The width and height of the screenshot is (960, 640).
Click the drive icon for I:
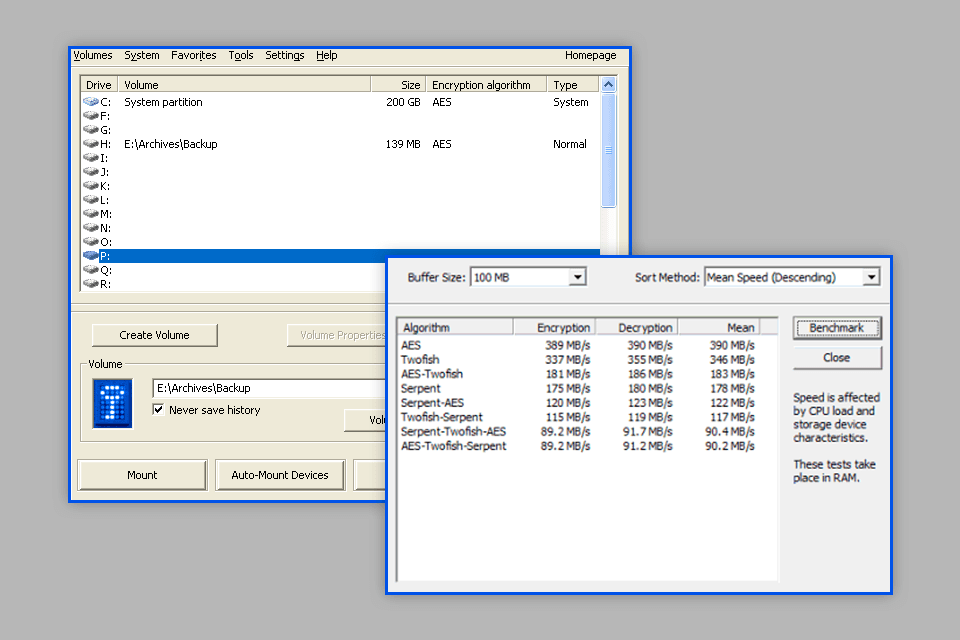[x=91, y=158]
